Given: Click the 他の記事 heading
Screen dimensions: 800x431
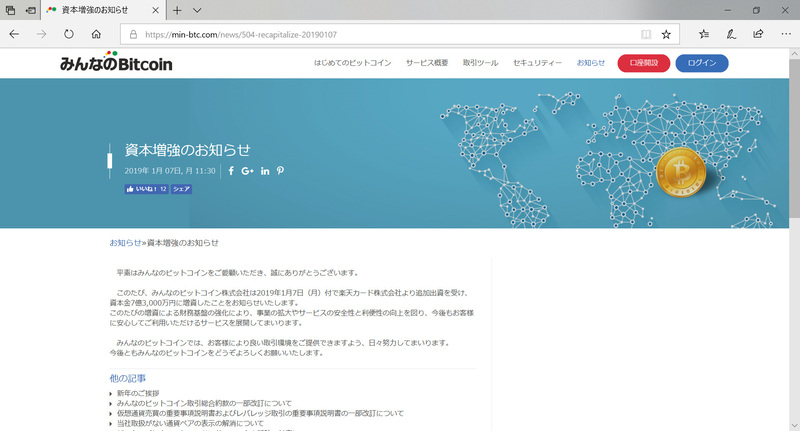Looking at the screenshot, I should pyautogui.click(x=128, y=378).
